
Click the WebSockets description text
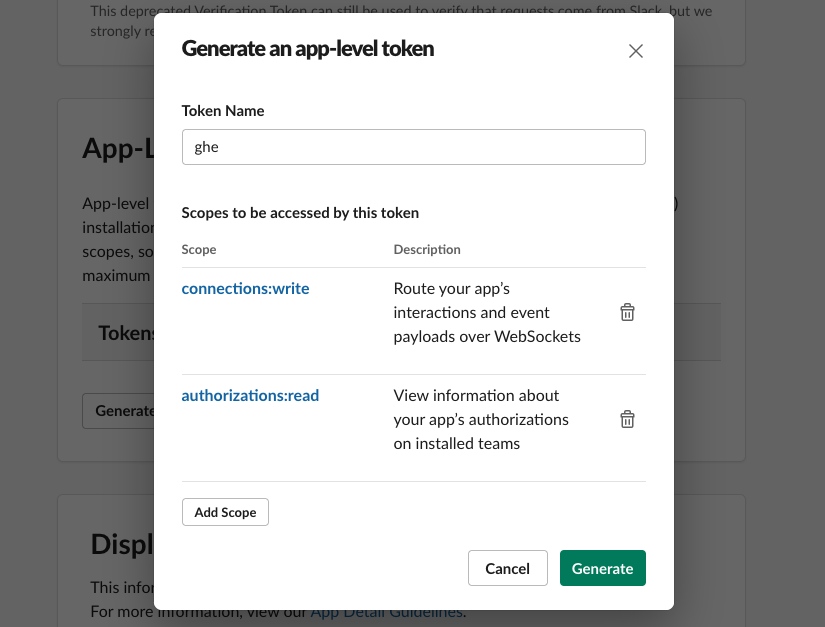click(487, 312)
